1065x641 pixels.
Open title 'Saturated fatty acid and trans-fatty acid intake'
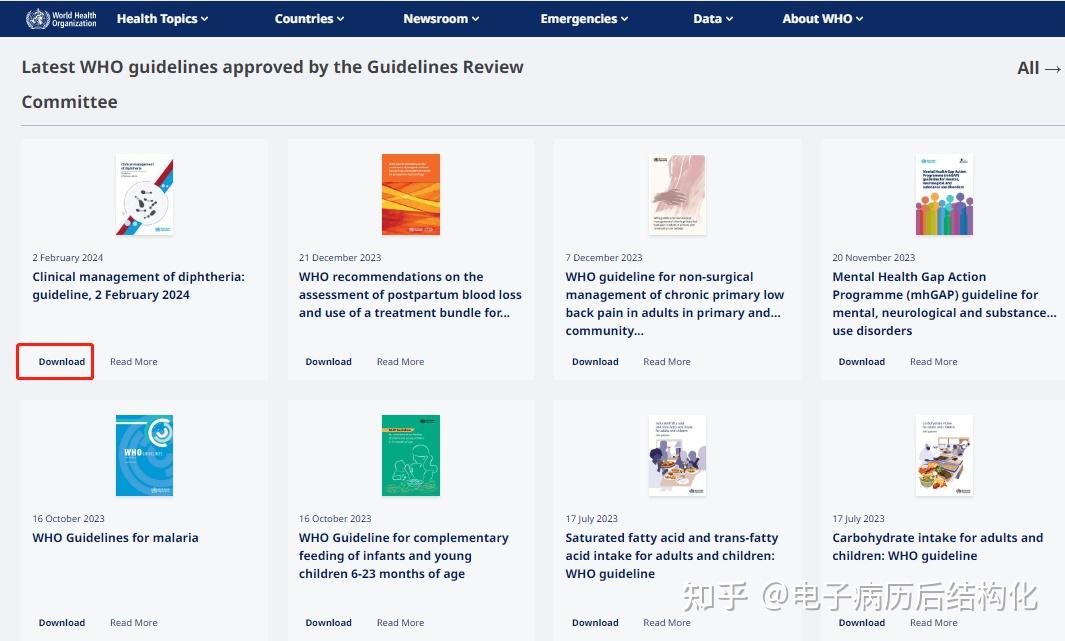click(x=672, y=555)
